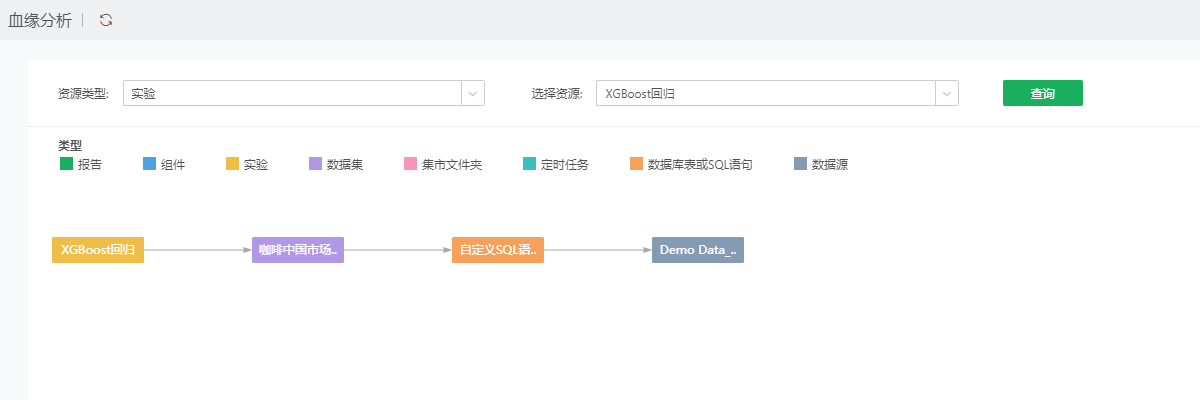Click the green 查询 button
Screen dimensions: 1200x400
click(1042, 93)
